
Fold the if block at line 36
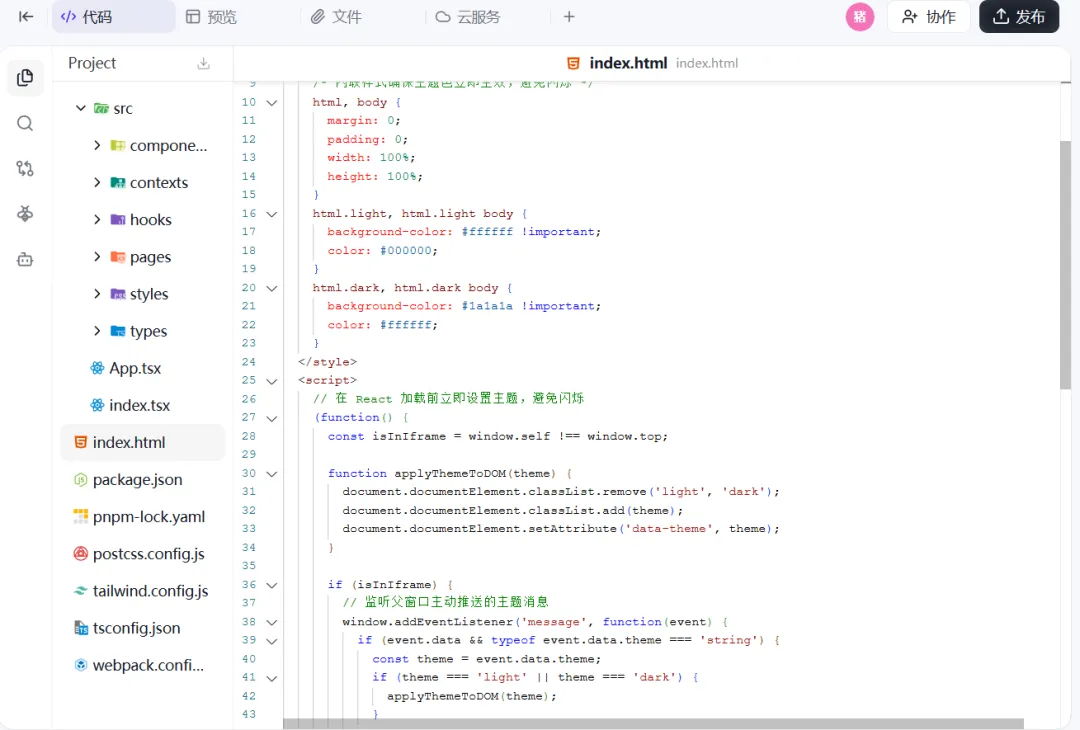coord(272,585)
